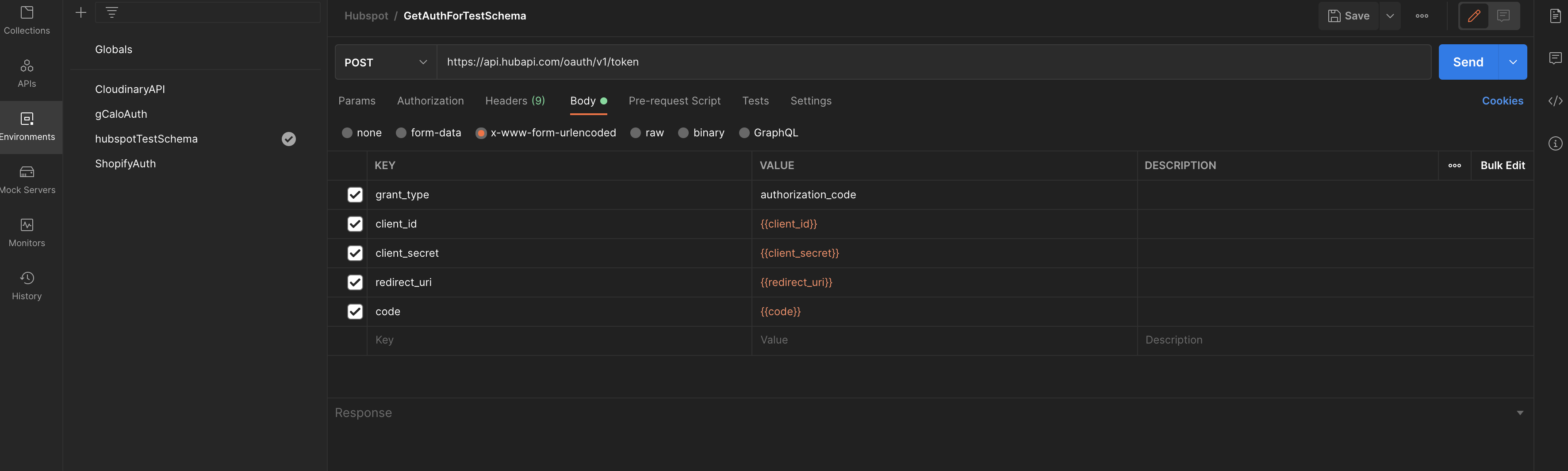Click the {{client_id}} value cell
Image resolution: width=1568 pixels, height=471 pixels.
coord(944,224)
